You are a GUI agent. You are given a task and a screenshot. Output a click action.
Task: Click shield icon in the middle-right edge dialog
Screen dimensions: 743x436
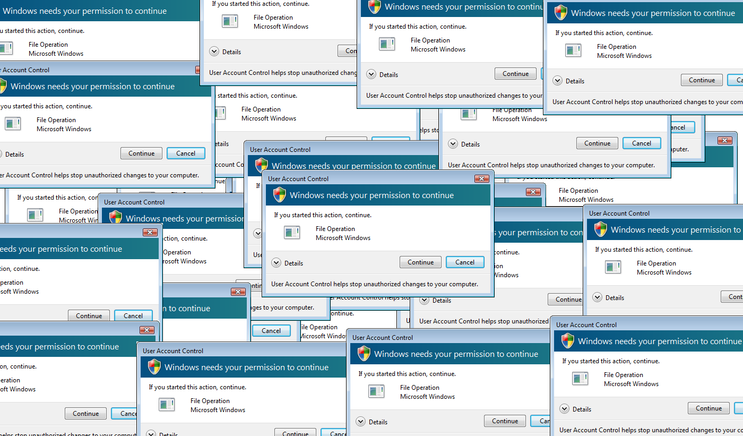[x=600, y=229]
